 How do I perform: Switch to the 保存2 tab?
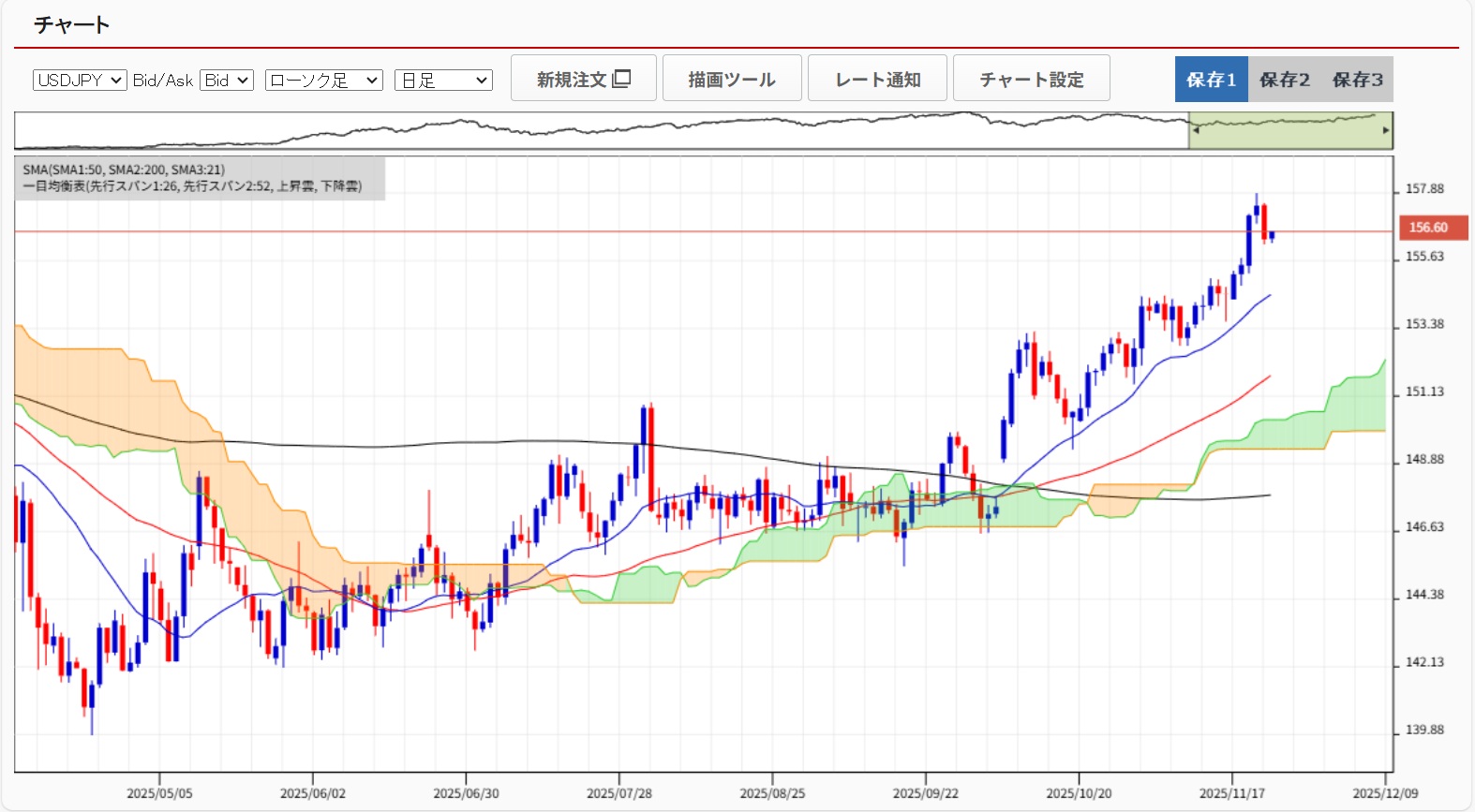[1284, 80]
